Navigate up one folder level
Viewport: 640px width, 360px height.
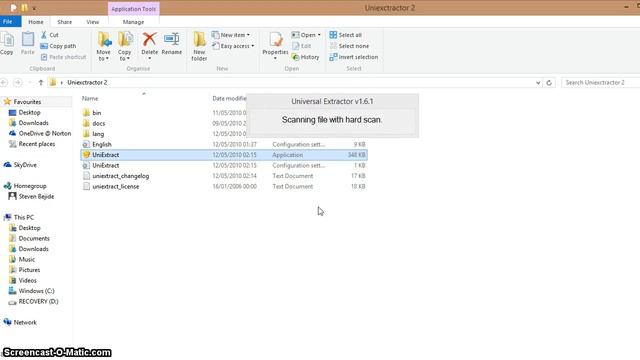[41, 82]
